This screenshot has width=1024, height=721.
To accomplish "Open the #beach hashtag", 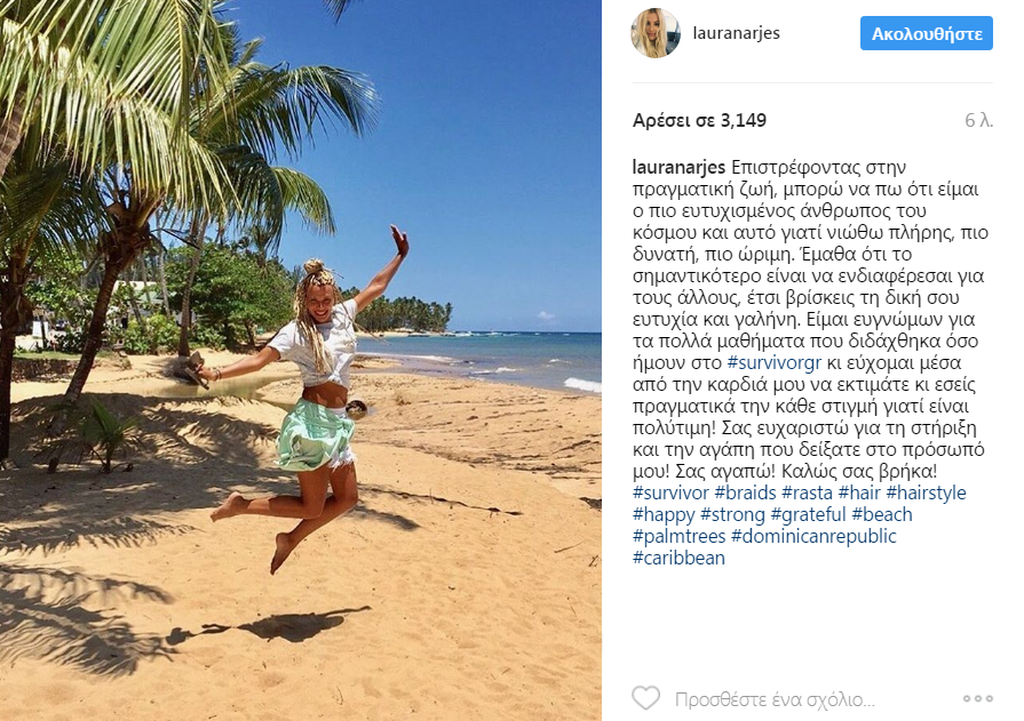I will pos(882,515).
